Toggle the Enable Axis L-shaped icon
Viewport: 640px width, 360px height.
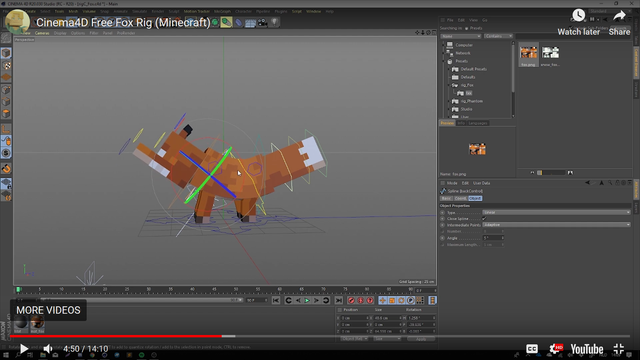pyautogui.click(x=6, y=129)
